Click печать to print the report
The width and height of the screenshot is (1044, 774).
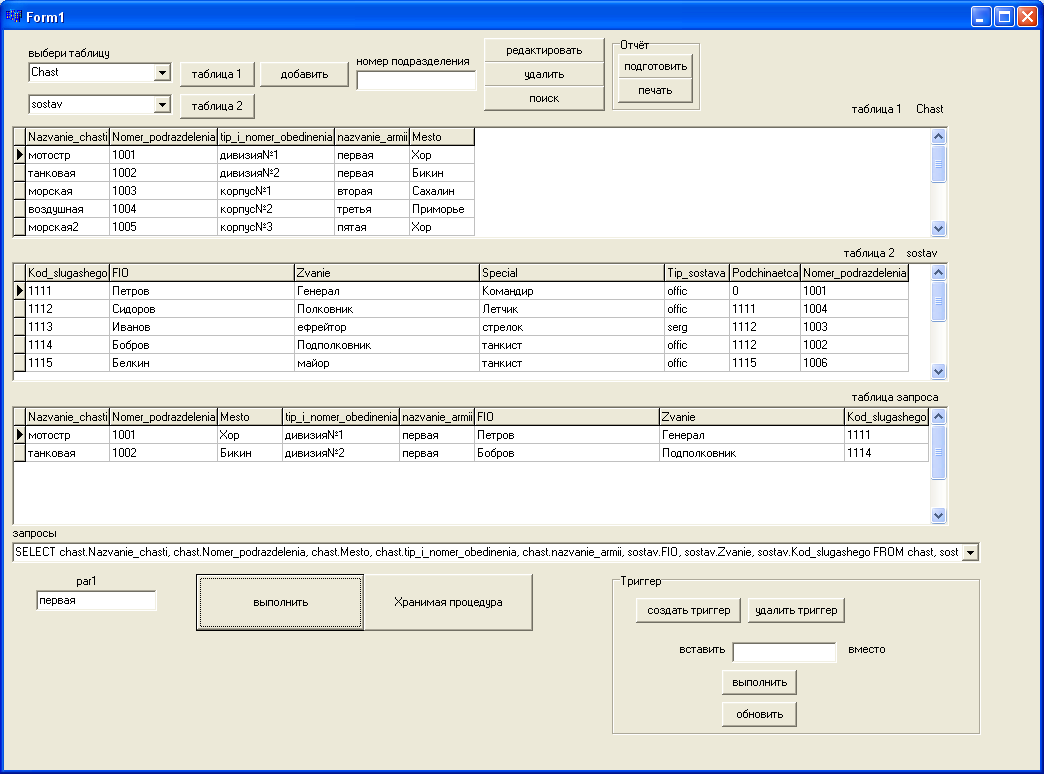point(655,90)
